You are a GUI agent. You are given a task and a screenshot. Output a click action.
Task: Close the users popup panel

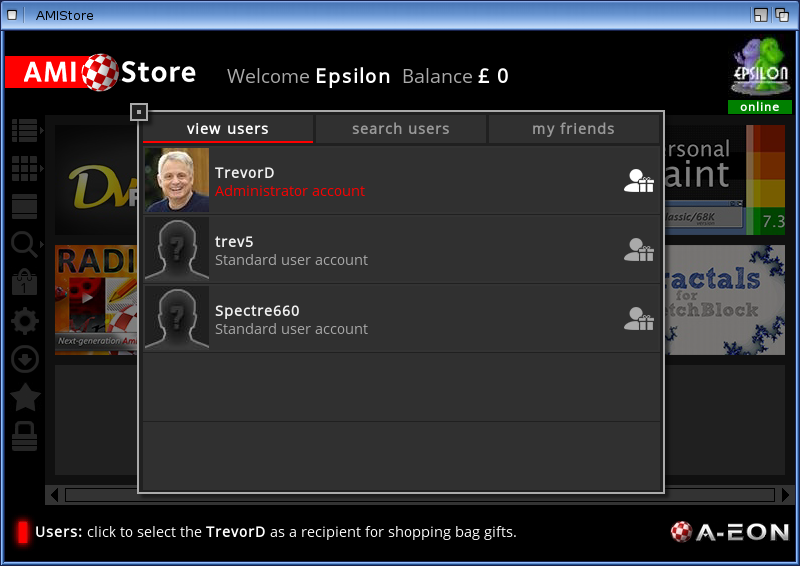coord(139,112)
